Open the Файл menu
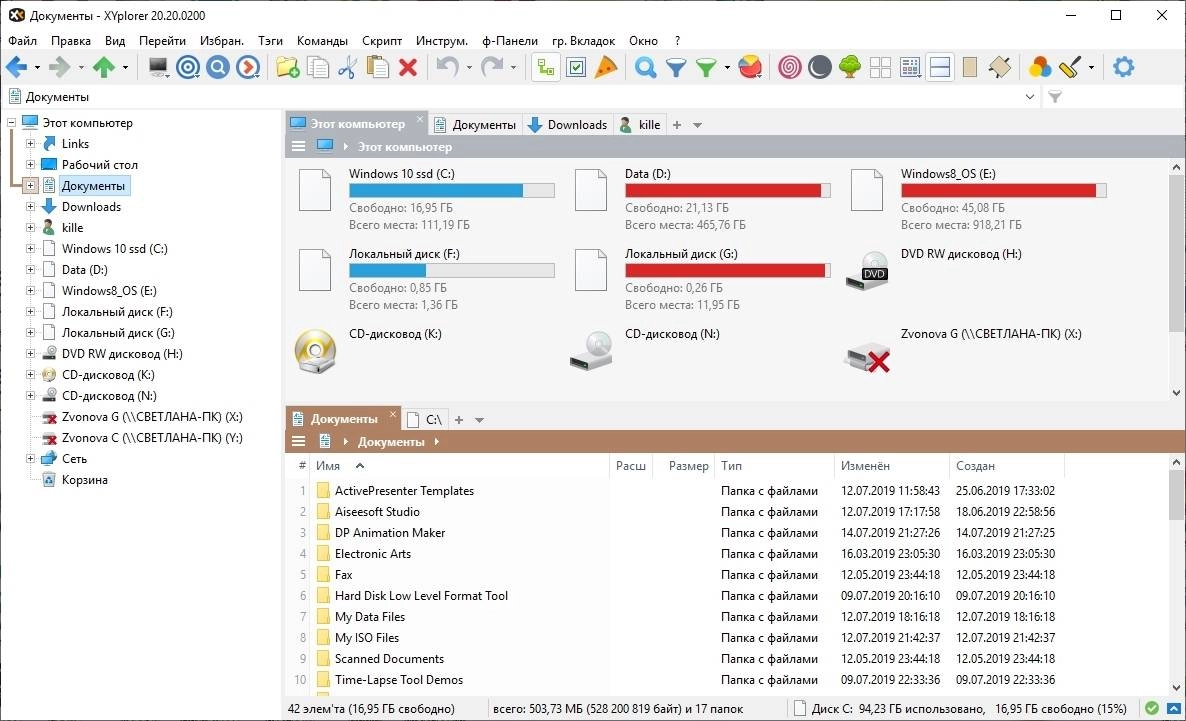Image resolution: width=1186 pixels, height=721 pixels. pyautogui.click(x=23, y=41)
